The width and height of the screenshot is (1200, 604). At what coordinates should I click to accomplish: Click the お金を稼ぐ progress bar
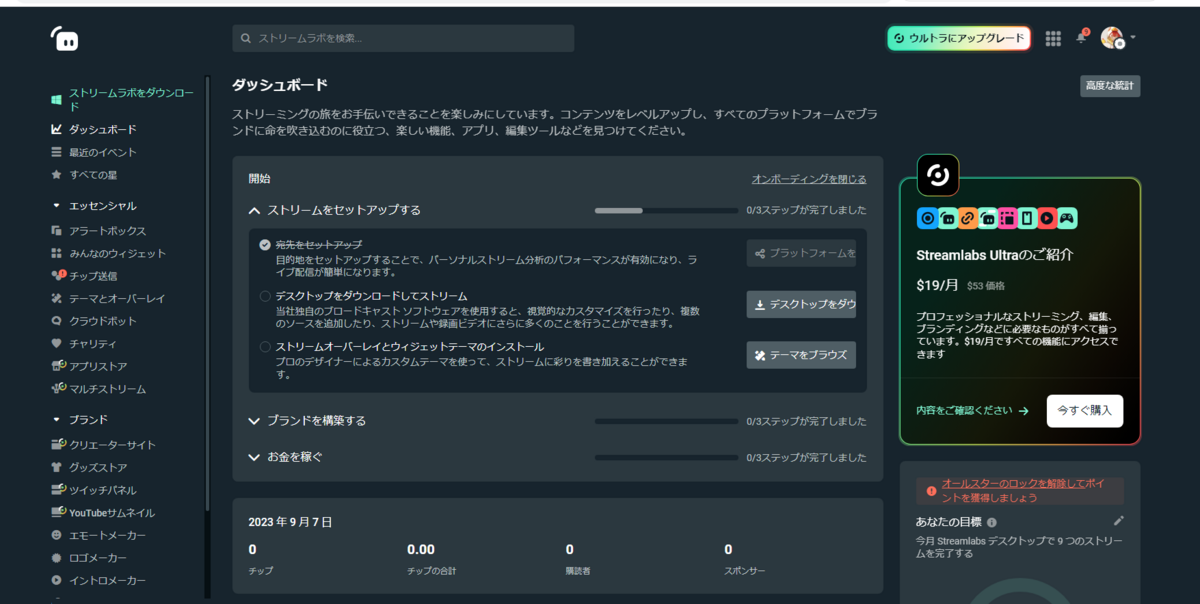666,457
